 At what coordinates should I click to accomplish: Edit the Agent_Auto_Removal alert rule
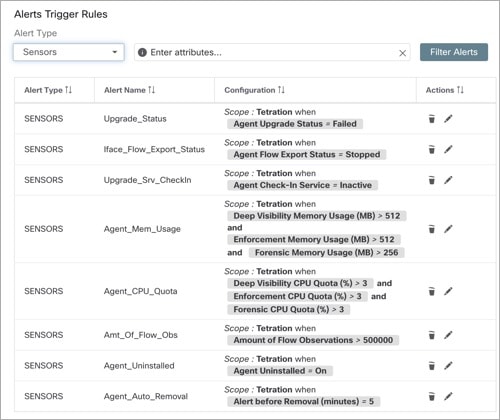[x=448, y=396]
